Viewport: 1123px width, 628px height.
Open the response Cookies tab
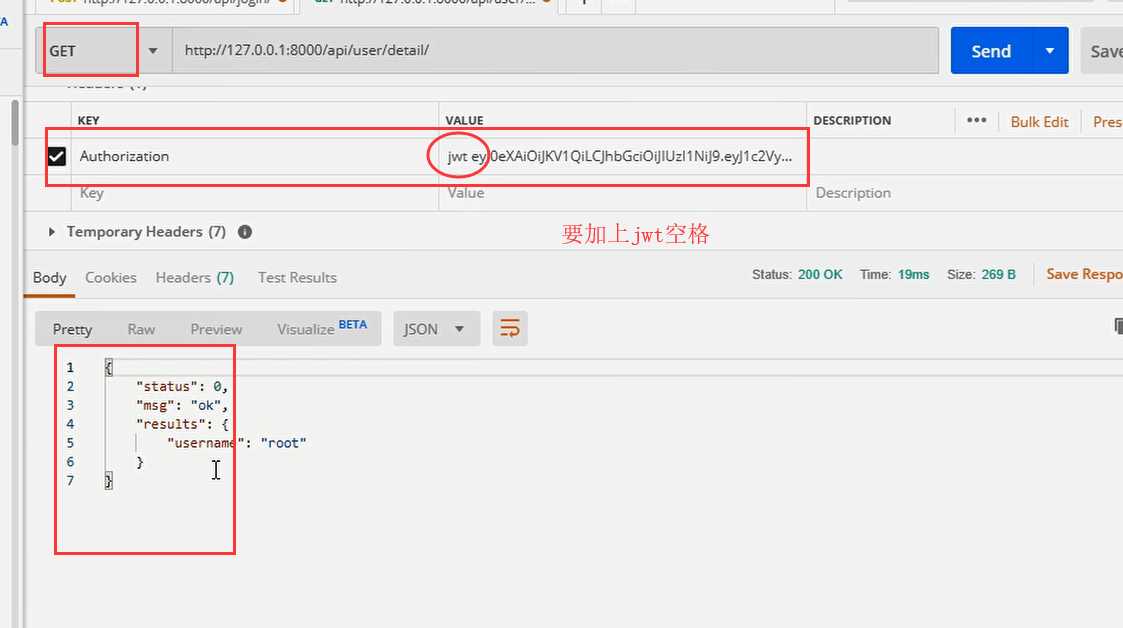pyautogui.click(x=110, y=278)
